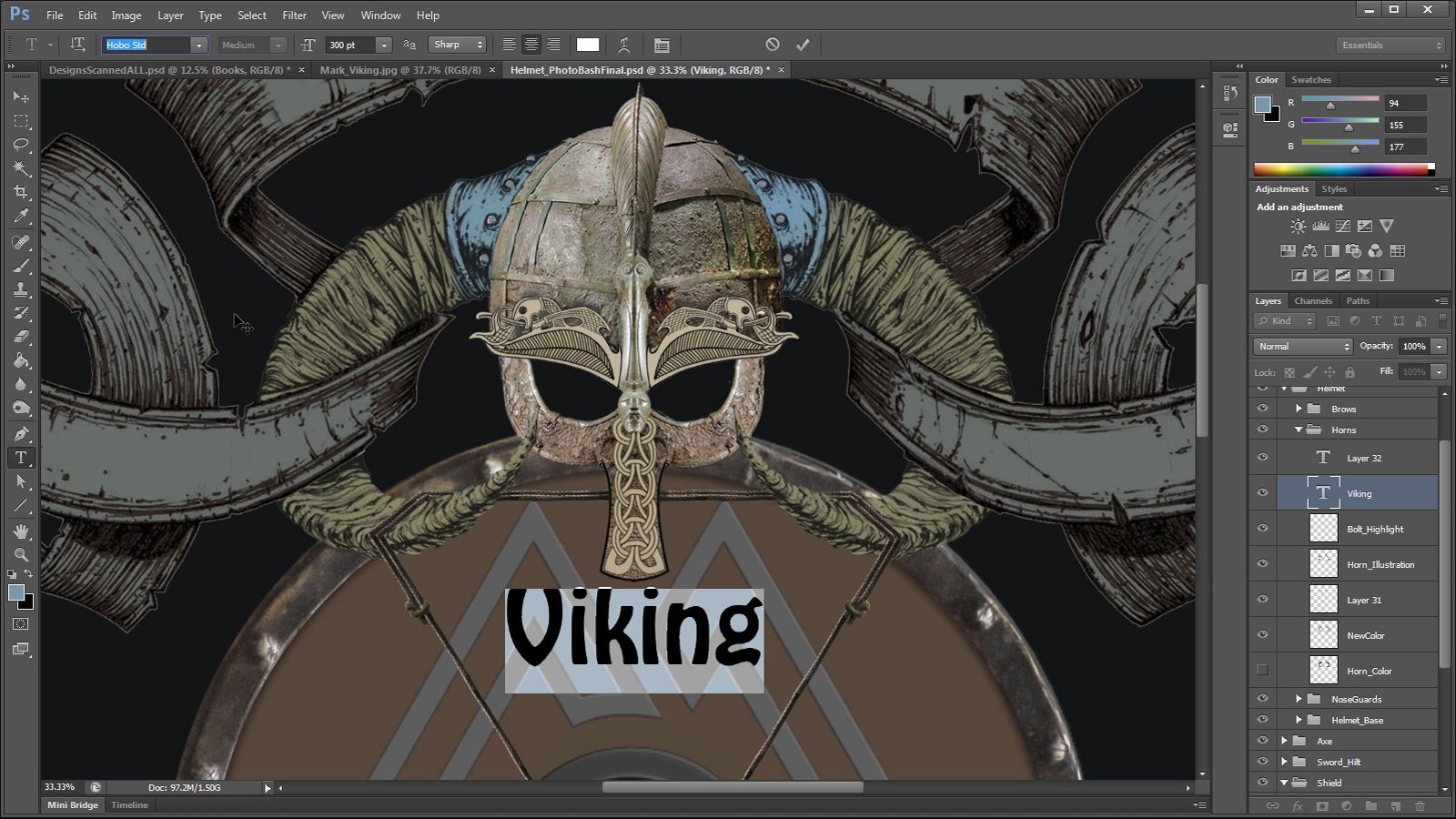The height and width of the screenshot is (819, 1456).
Task: Open the Filter menu
Action: pos(294,15)
